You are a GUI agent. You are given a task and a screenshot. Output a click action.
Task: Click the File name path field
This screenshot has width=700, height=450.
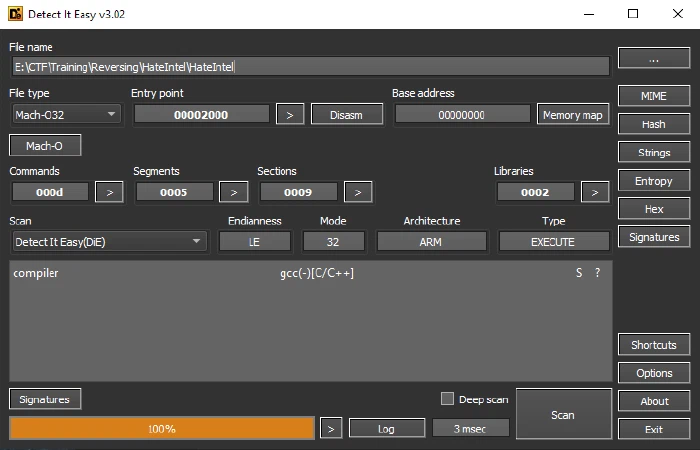coord(311,67)
